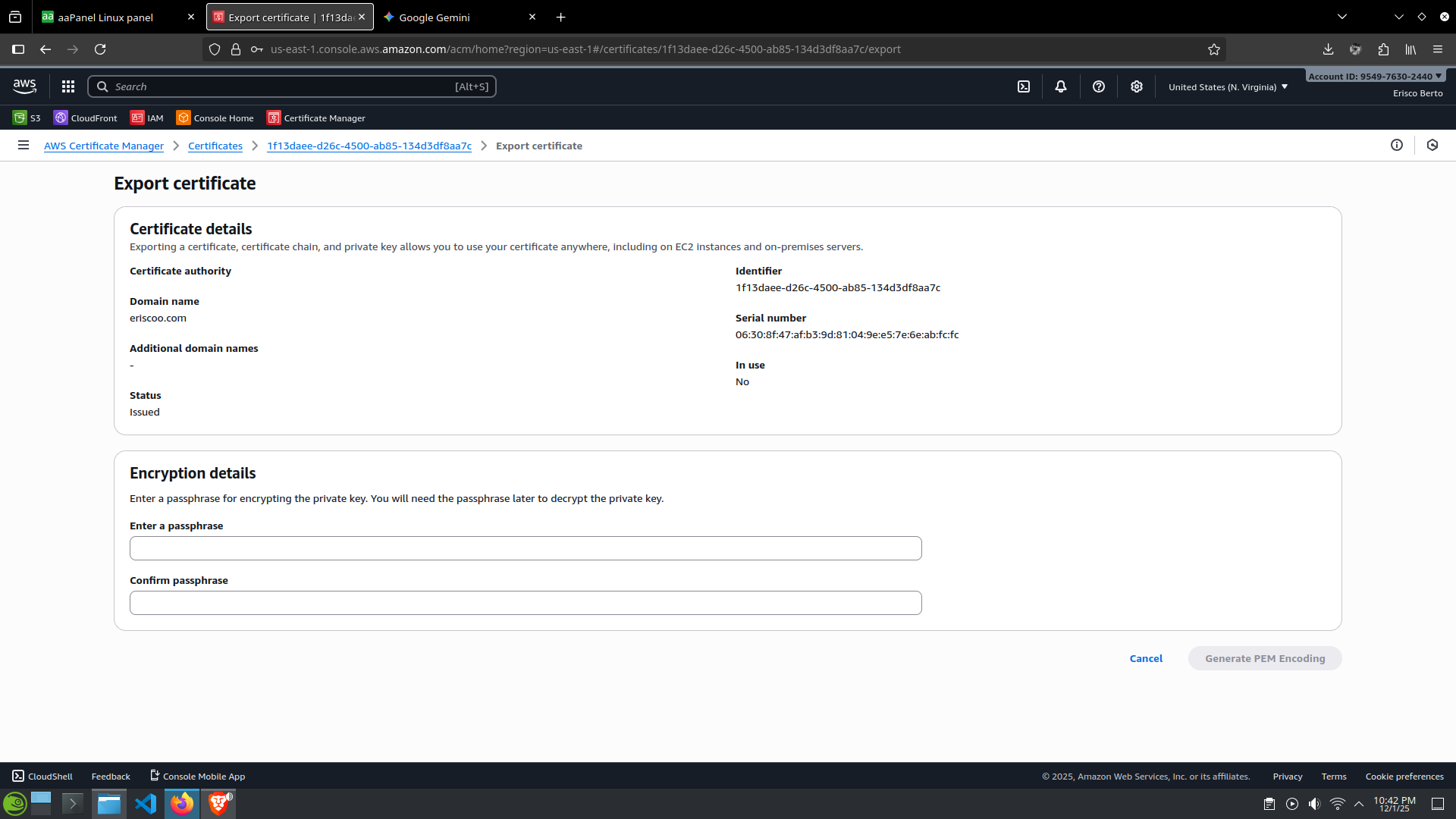Open the IAM favorites shortcut
The height and width of the screenshot is (819, 1456).
(147, 118)
